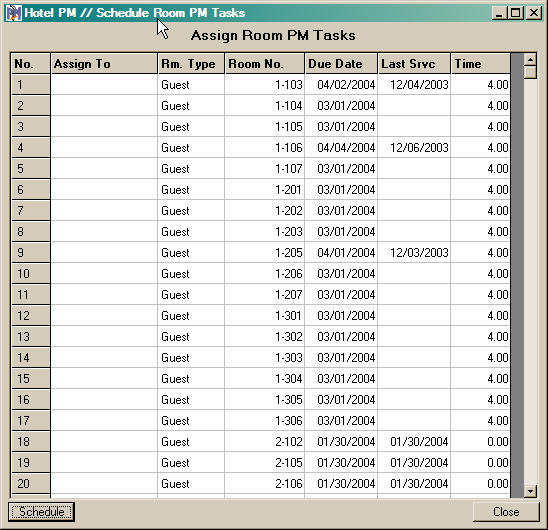Viewport: 548px width, 530px height.
Task: Click due date 04/04/2004
Action: (341, 148)
